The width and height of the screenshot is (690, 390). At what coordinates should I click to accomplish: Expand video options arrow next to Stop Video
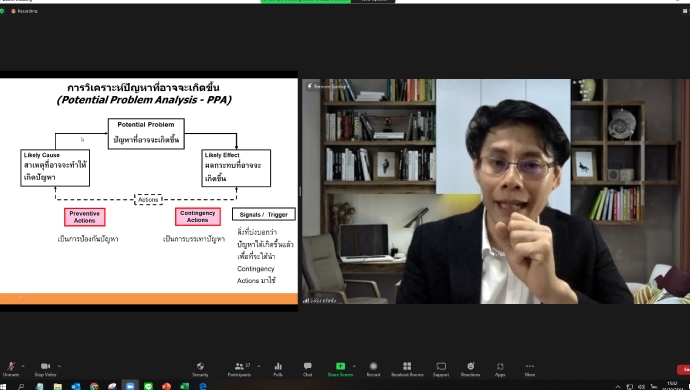(x=59, y=366)
